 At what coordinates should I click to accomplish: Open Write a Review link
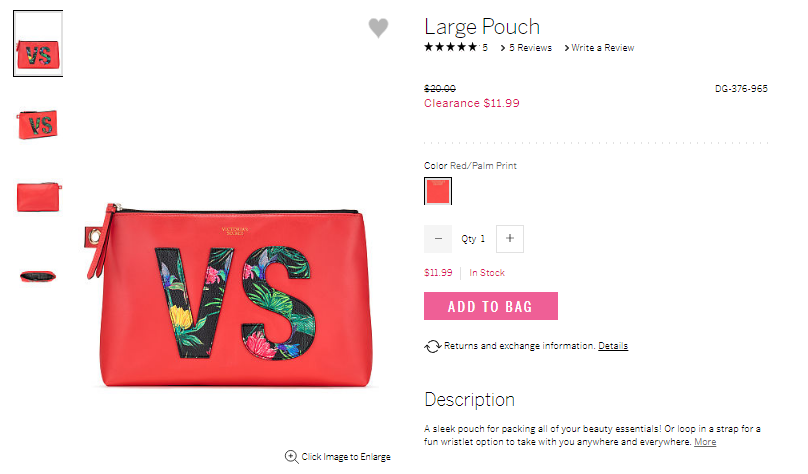[x=602, y=47]
